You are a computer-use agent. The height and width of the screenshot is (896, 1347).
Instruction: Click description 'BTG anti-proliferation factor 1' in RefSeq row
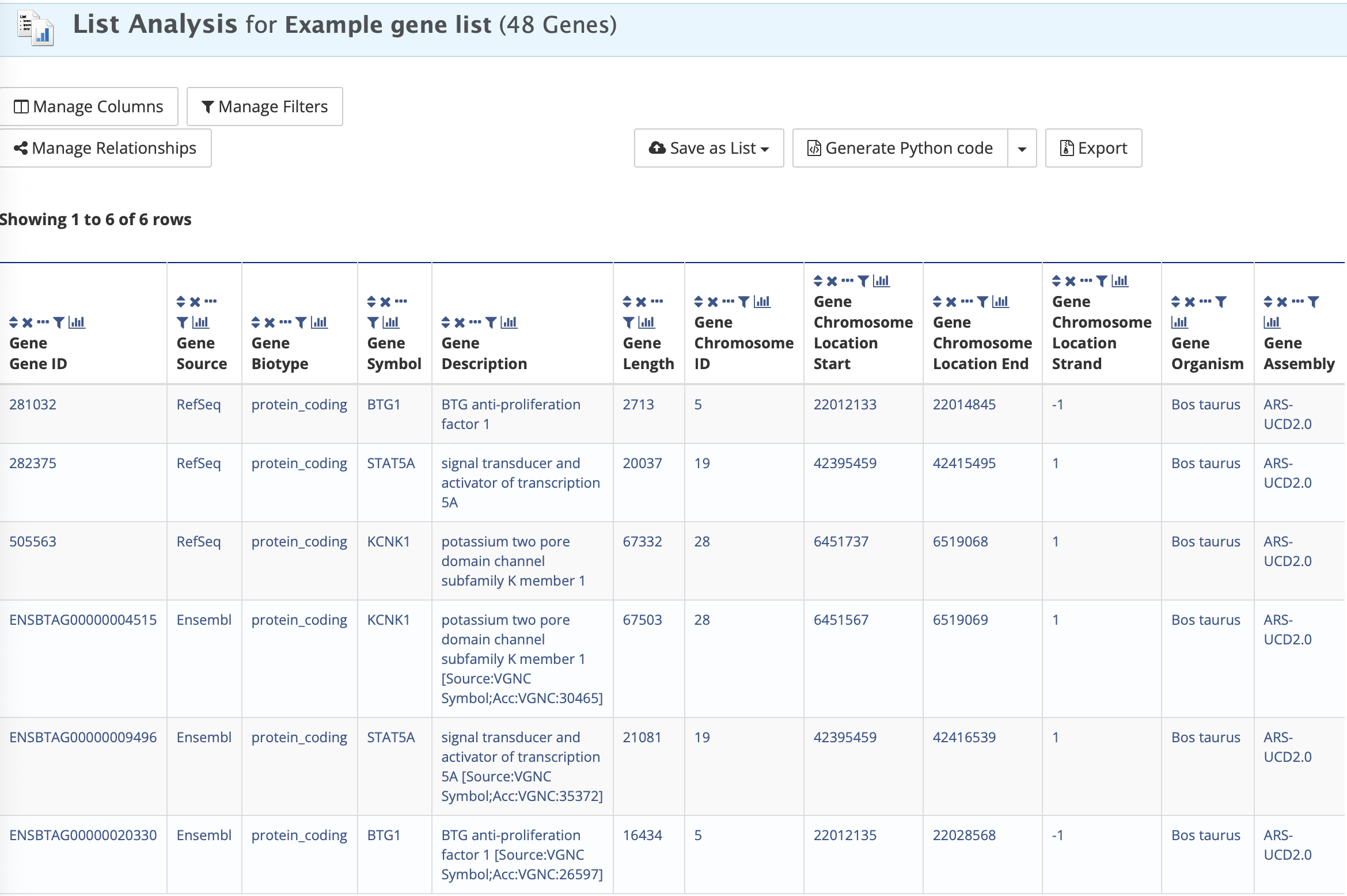(x=511, y=414)
